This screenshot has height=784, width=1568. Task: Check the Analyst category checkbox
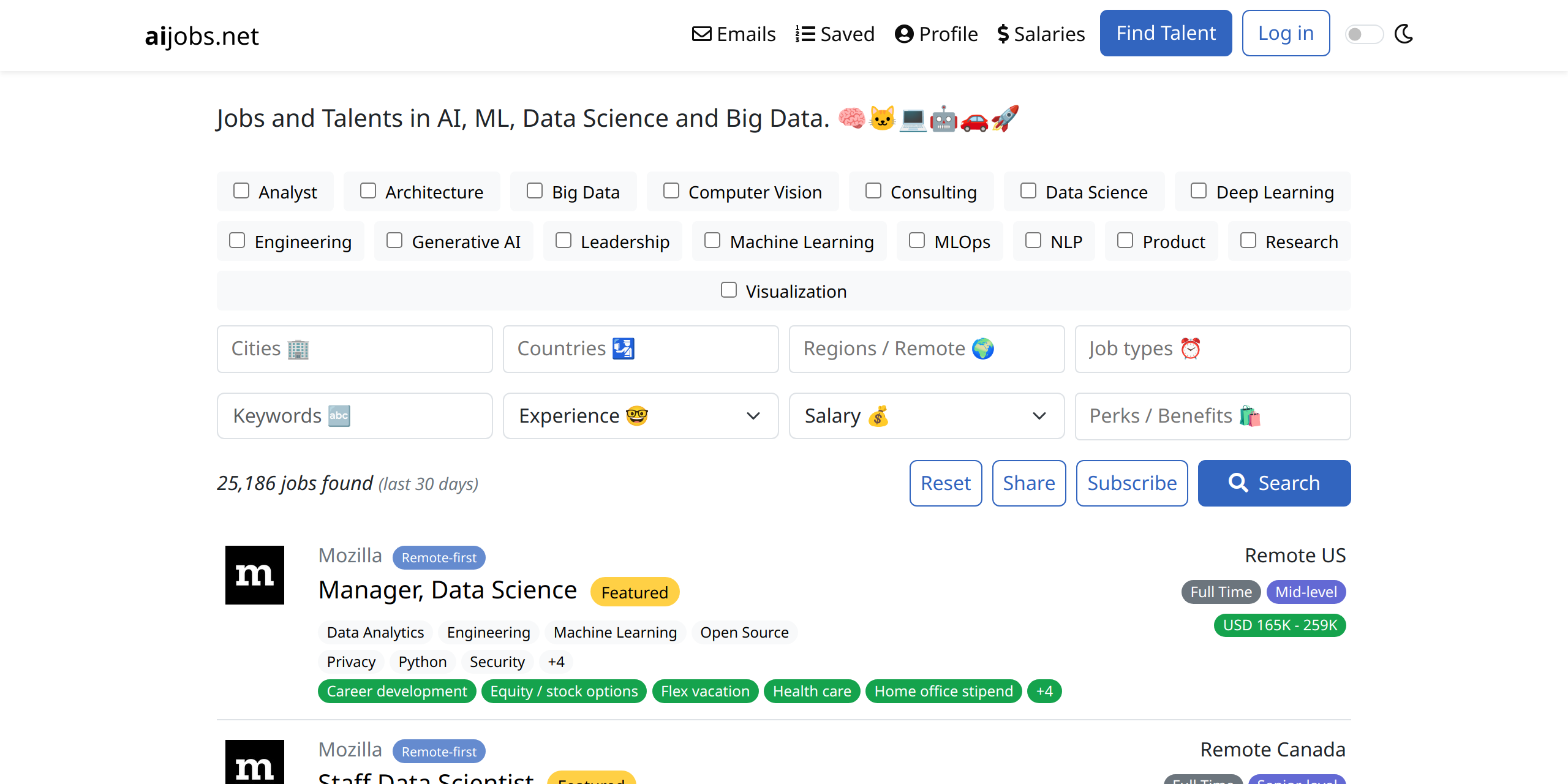pyautogui.click(x=241, y=191)
